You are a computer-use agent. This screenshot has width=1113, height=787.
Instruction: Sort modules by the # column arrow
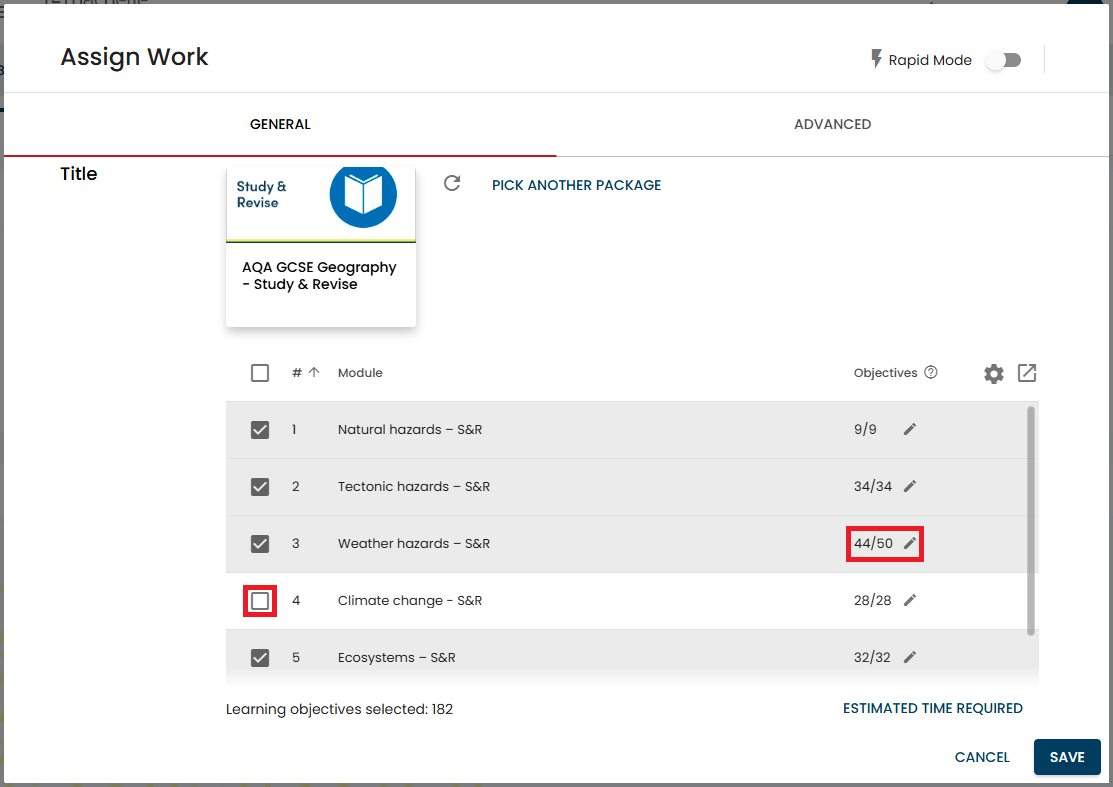313,373
